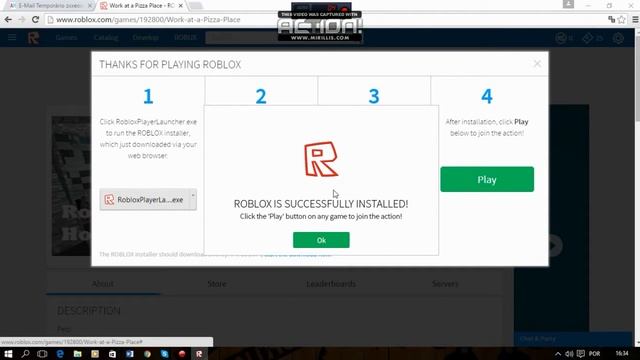This screenshot has height=360, width=640.
Task: Reload the page with the refresh icon
Action: pos(36,19)
